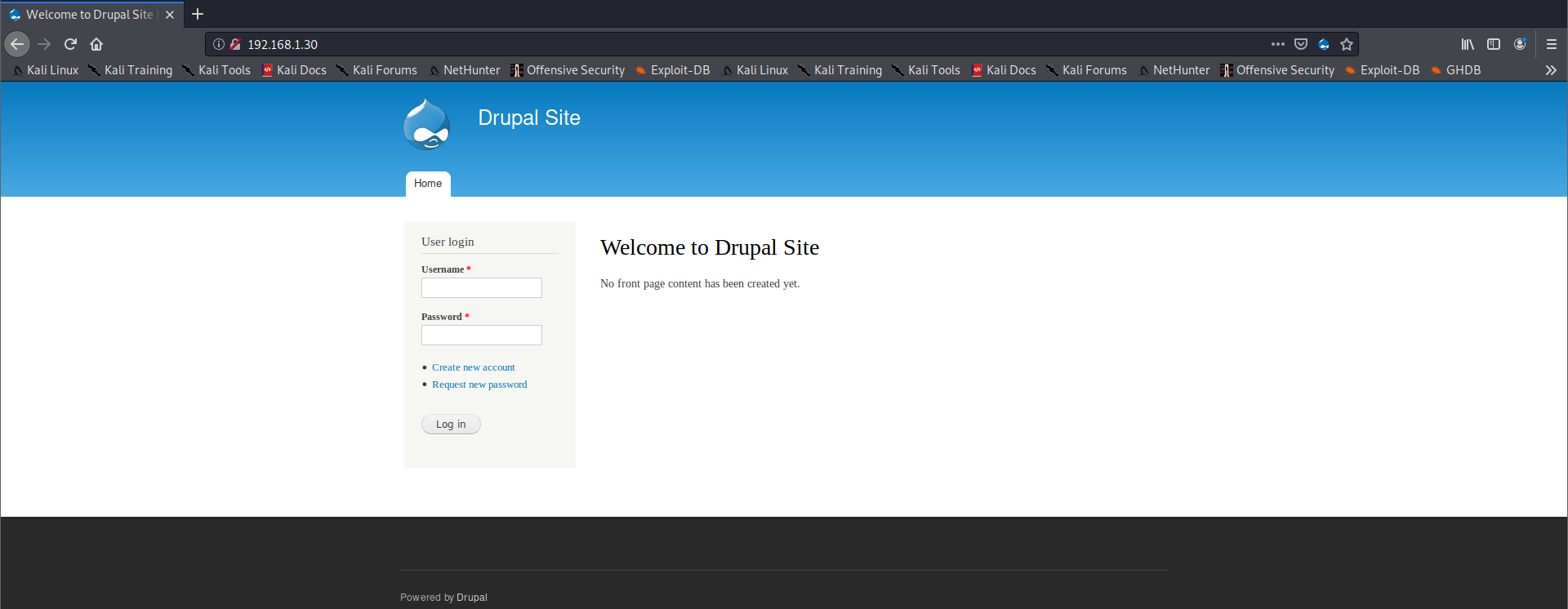Open the first Exploit-DB bookmark

[x=673, y=70]
